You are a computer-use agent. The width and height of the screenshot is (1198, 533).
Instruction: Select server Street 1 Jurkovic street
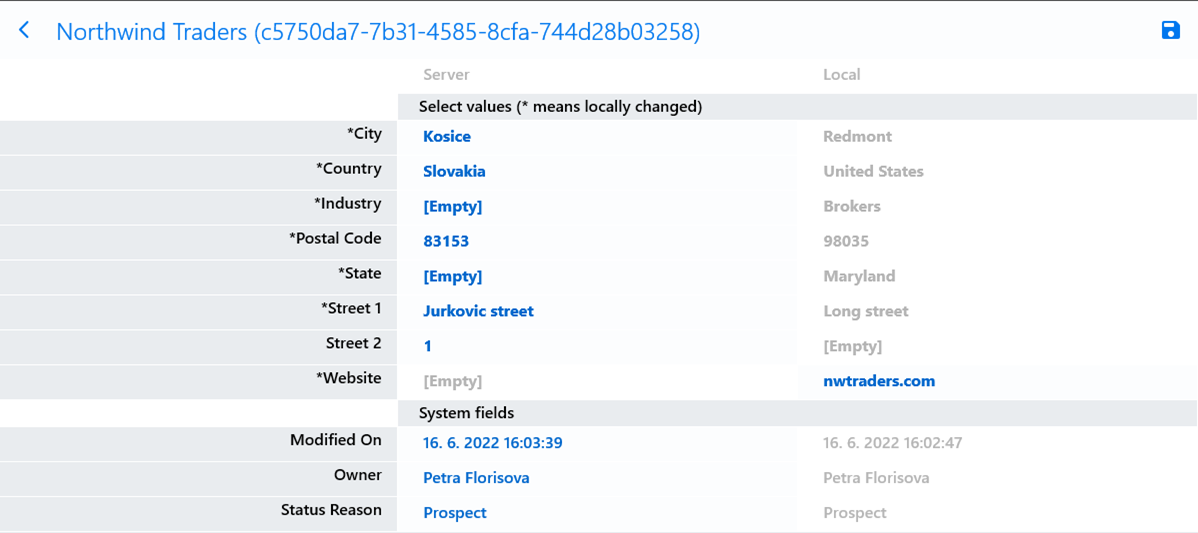click(x=478, y=312)
